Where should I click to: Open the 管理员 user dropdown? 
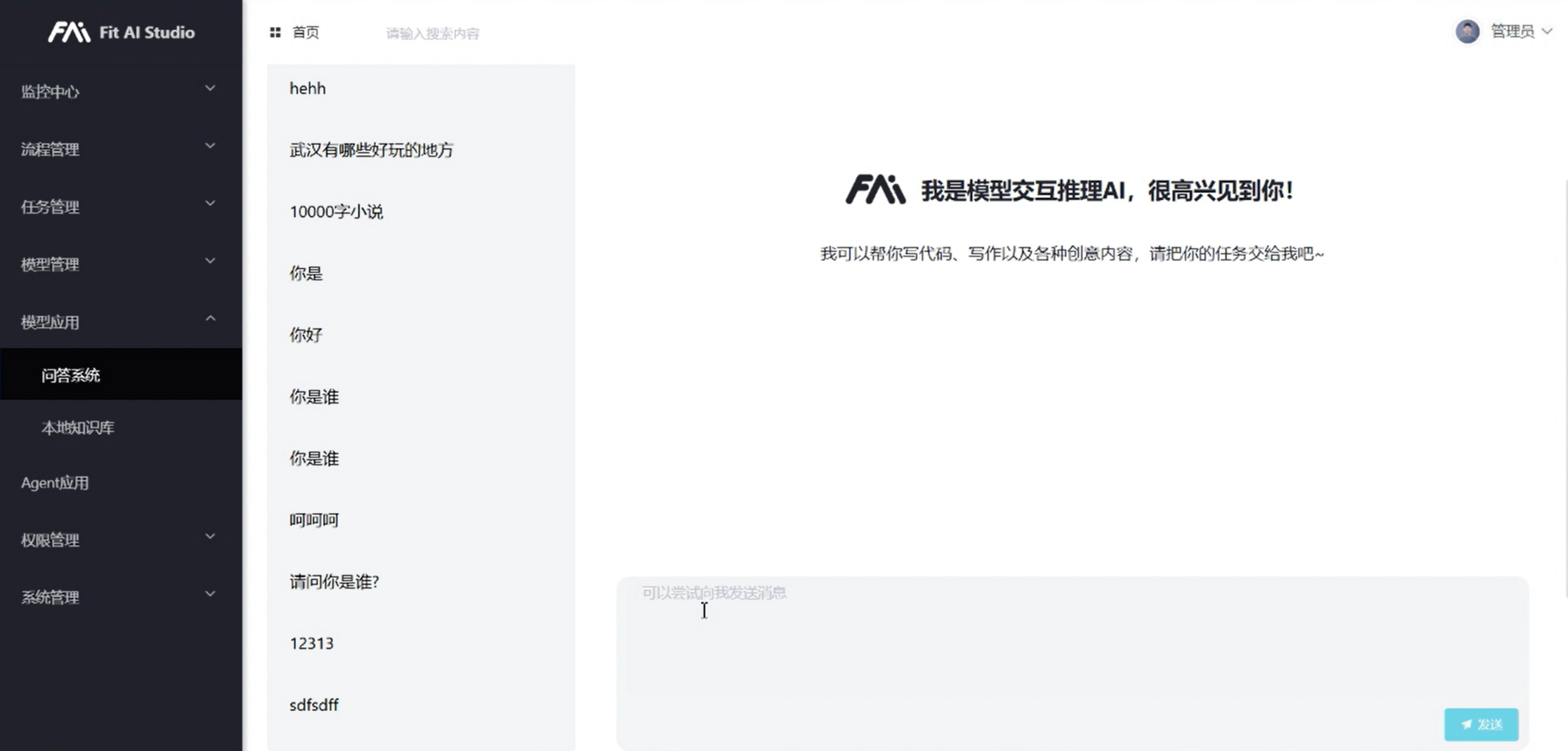(1521, 32)
